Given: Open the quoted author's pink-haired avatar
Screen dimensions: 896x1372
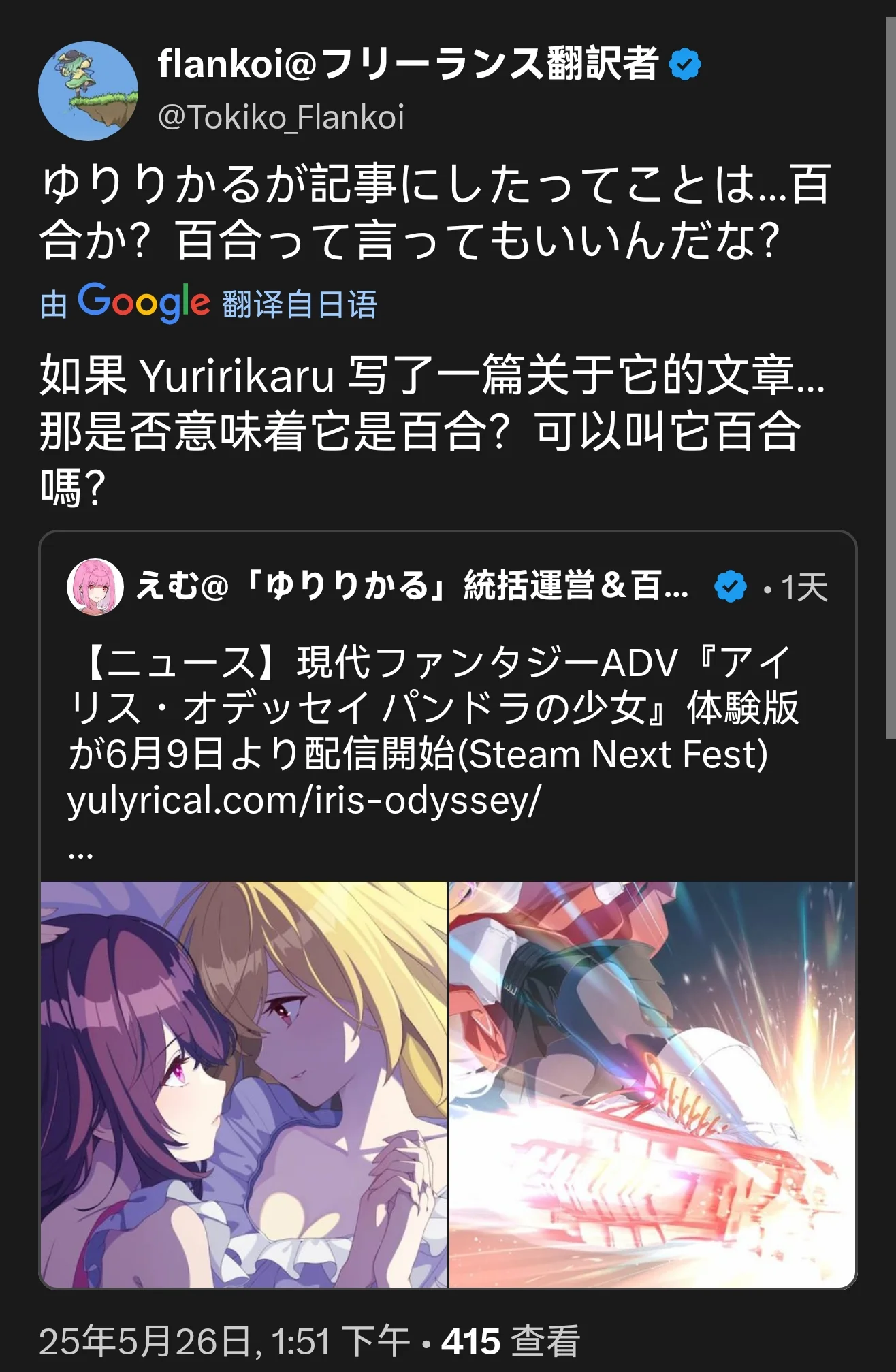Looking at the screenshot, I should (x=95, y=586).
